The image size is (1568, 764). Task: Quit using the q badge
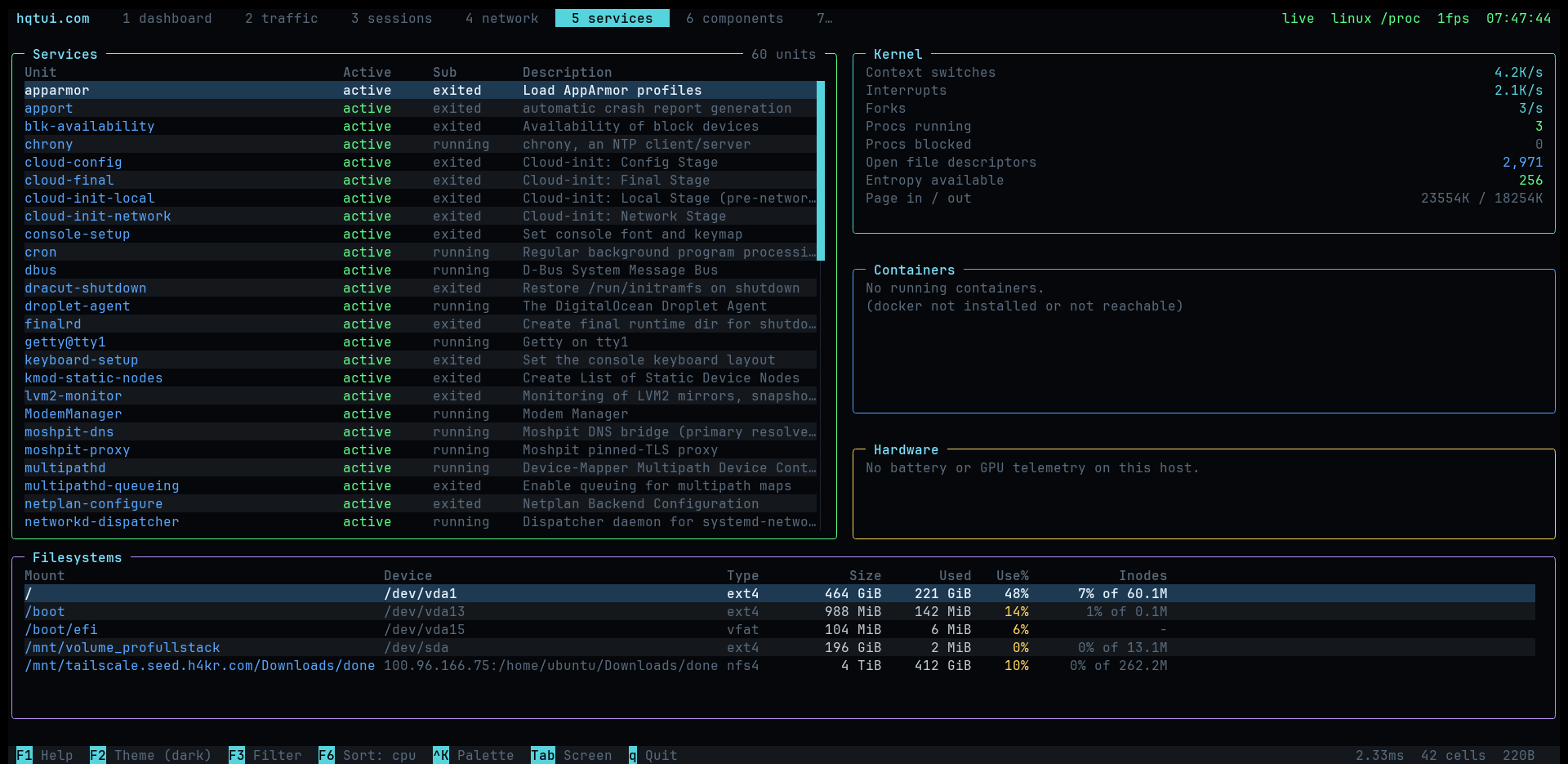pos(633,755)
